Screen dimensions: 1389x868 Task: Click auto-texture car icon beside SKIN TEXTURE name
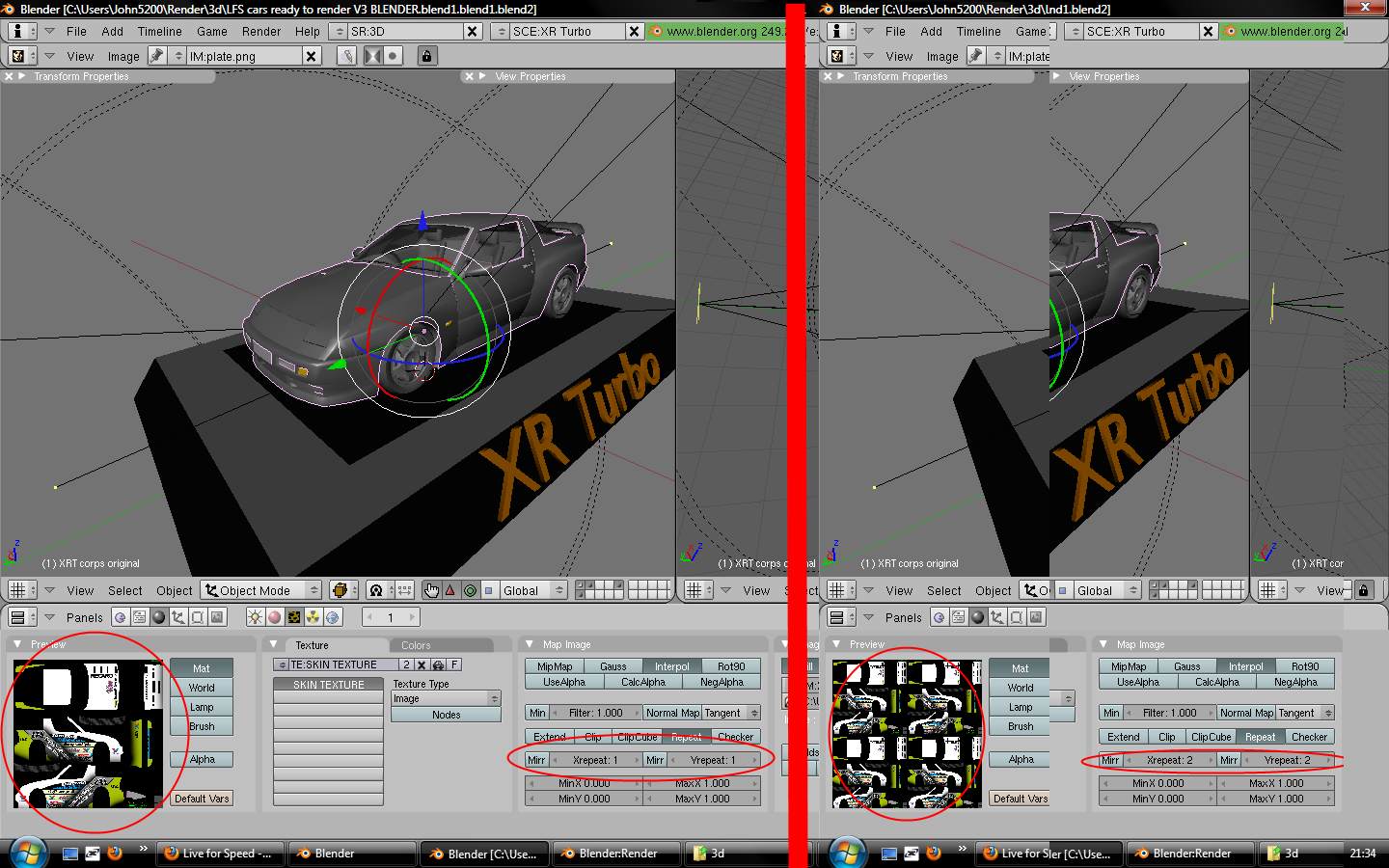click(438, 665)
